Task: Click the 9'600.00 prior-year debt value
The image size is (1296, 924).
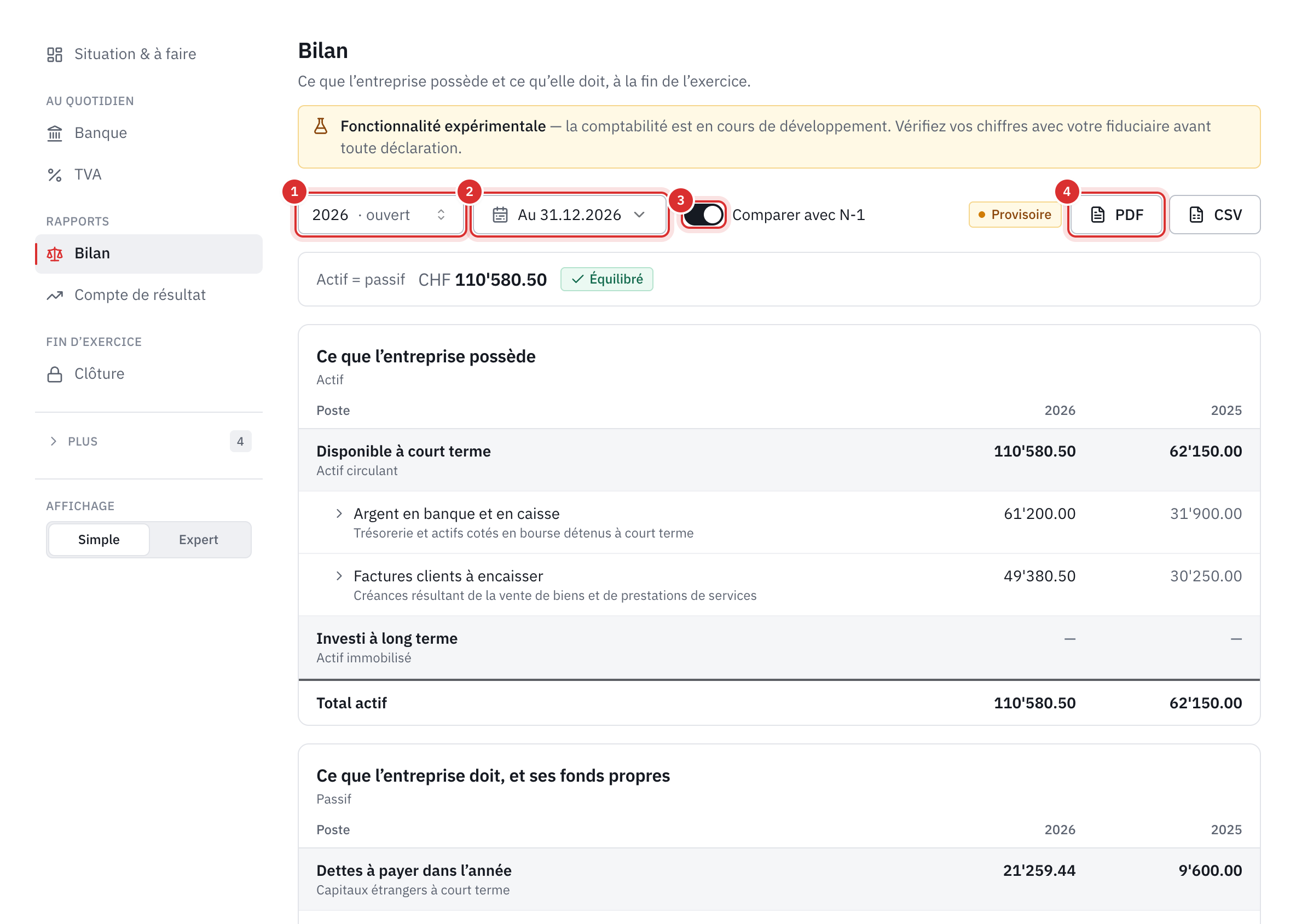Action: (1210, 871)
